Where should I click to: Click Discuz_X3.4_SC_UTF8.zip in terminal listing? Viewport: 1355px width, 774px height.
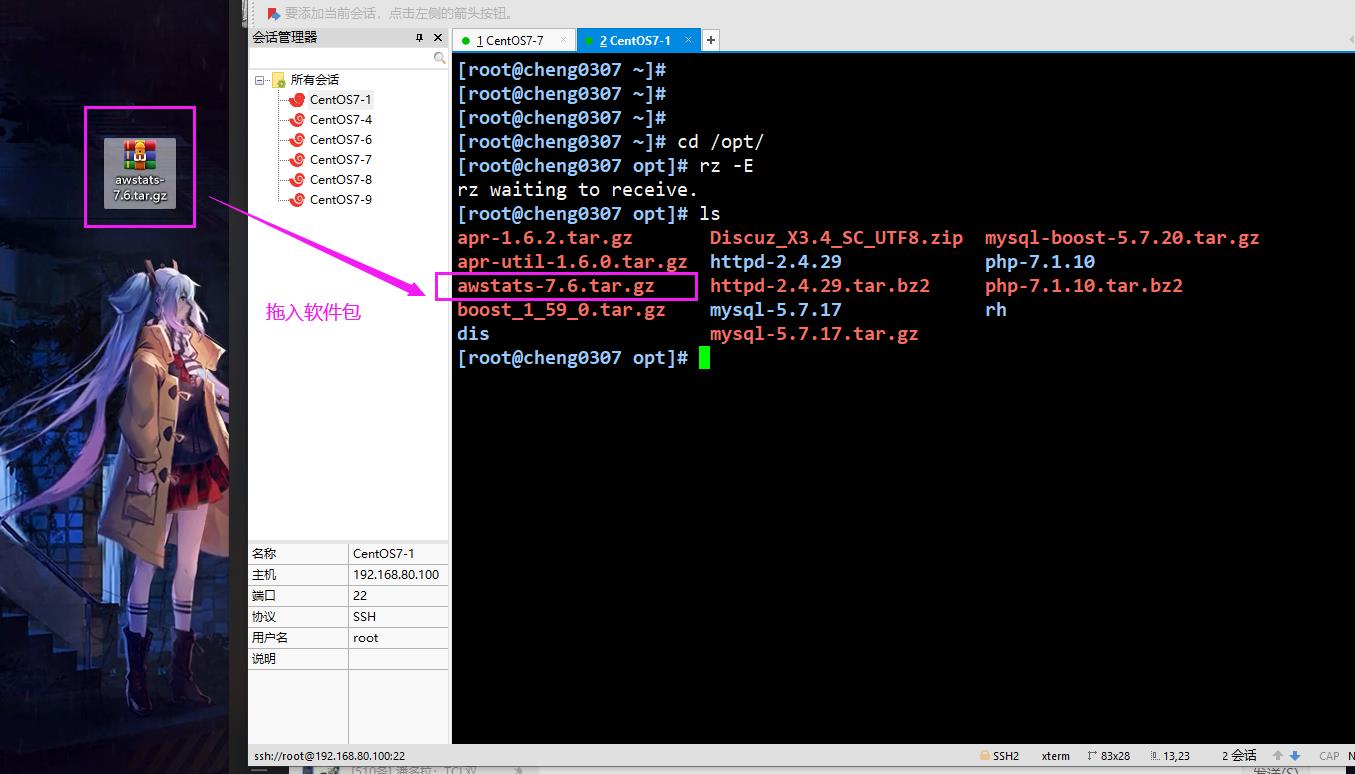tap(836, 238)
